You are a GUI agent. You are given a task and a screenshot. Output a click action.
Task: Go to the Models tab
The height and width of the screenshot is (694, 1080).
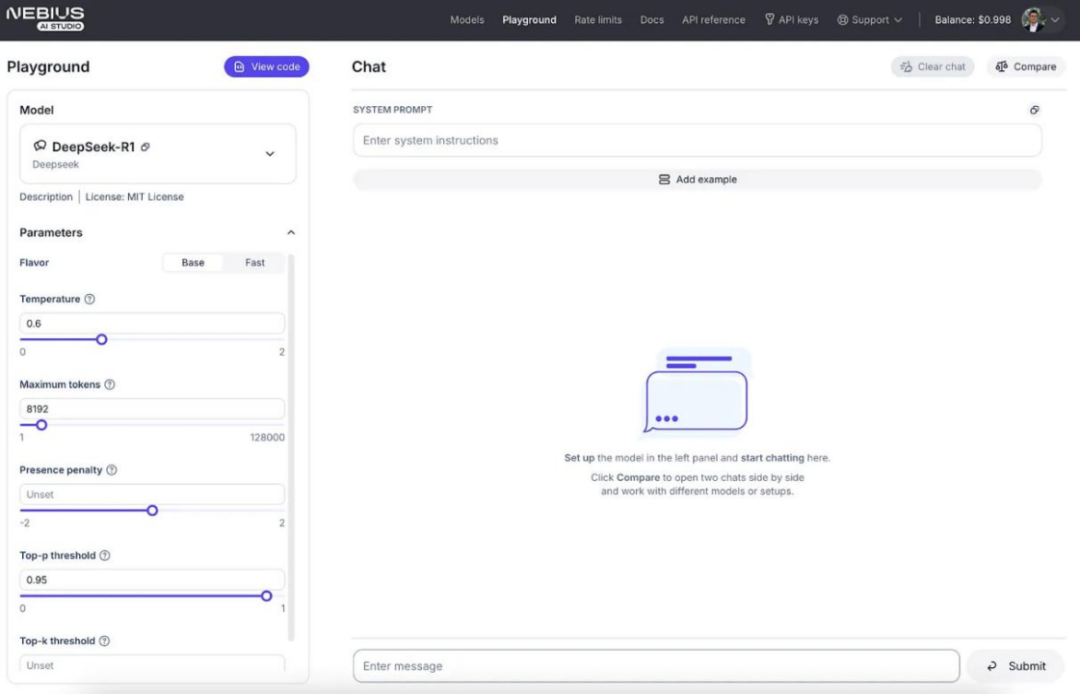[467, 20]
